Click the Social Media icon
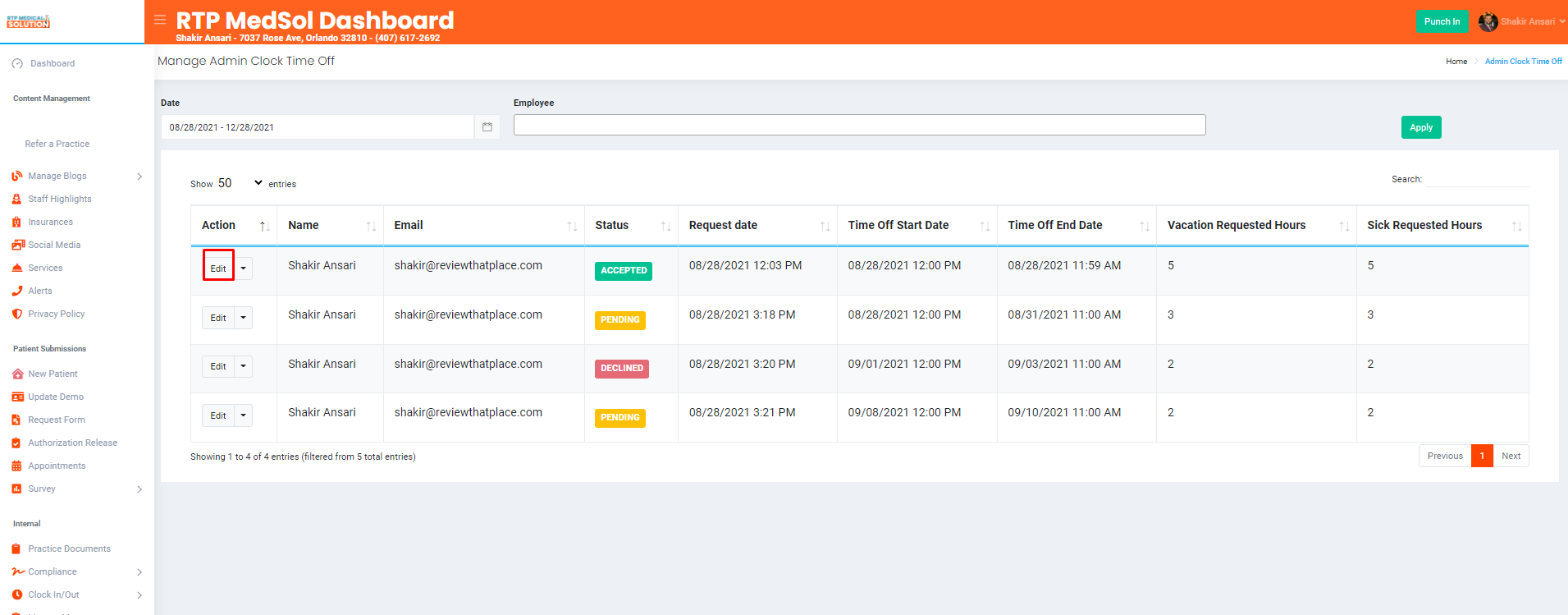The width and height of the screenshot is (1568, 615). point(18,245)
